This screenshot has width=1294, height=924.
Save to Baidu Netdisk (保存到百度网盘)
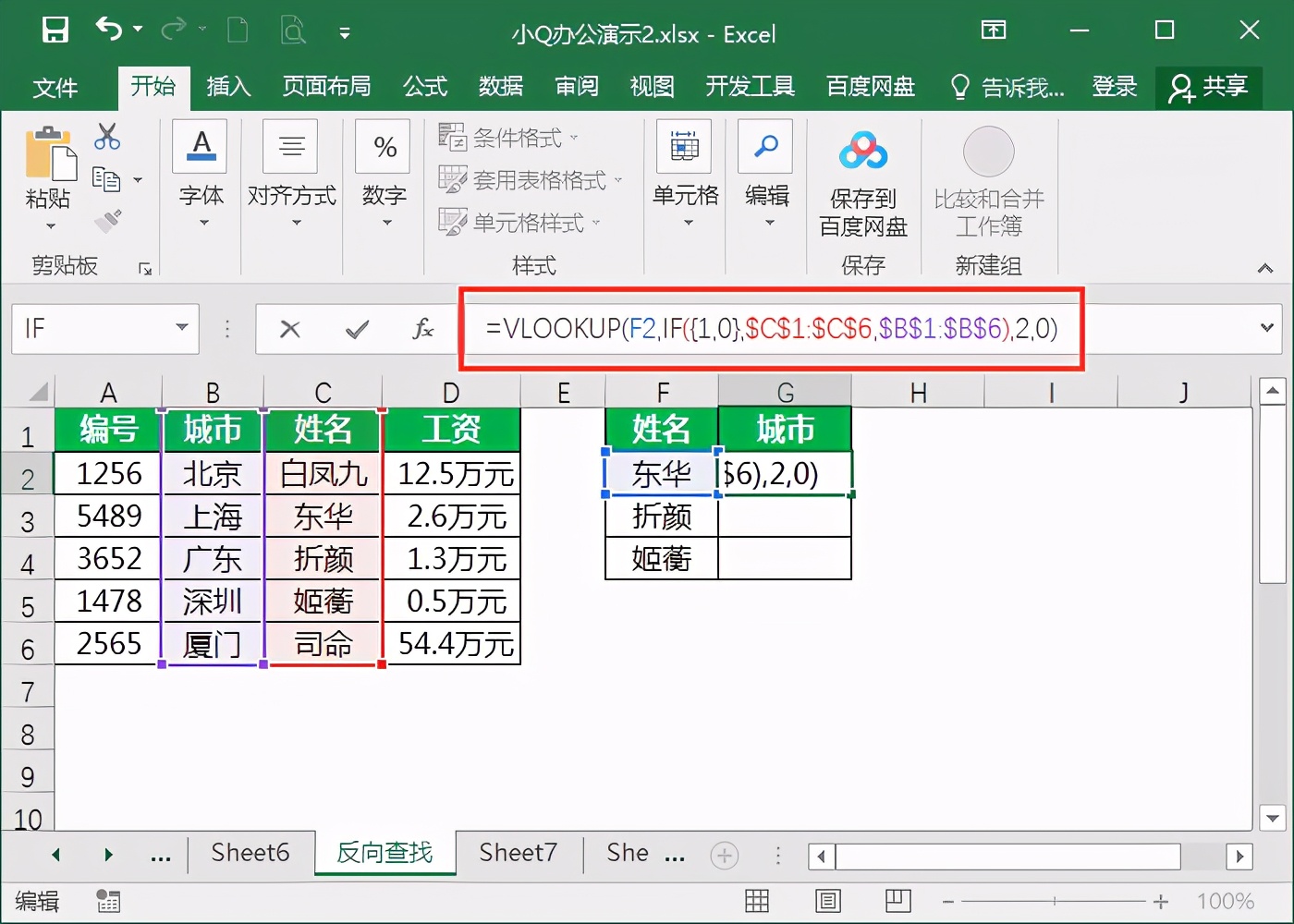click(x=863, y=184)
